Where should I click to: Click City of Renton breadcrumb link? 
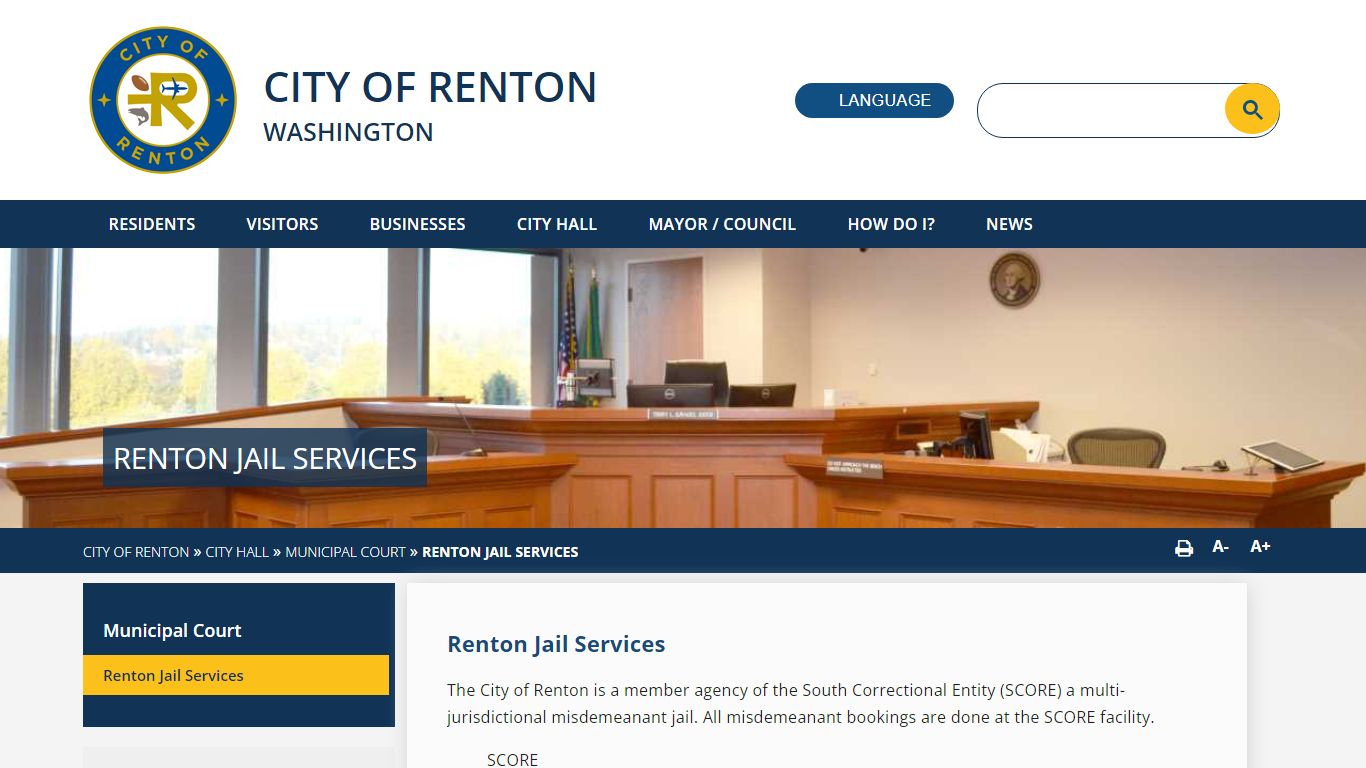(136, 552)
